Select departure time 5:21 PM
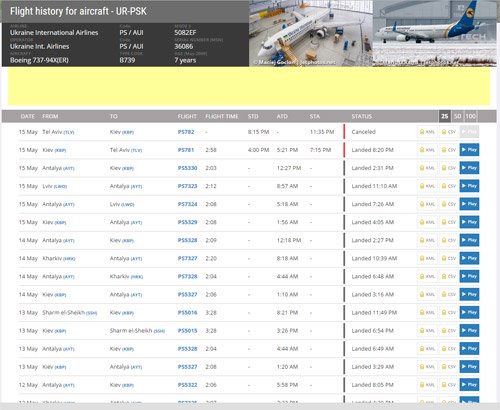The width and height of the screenshot is (500, 410). tap(287, 150)
